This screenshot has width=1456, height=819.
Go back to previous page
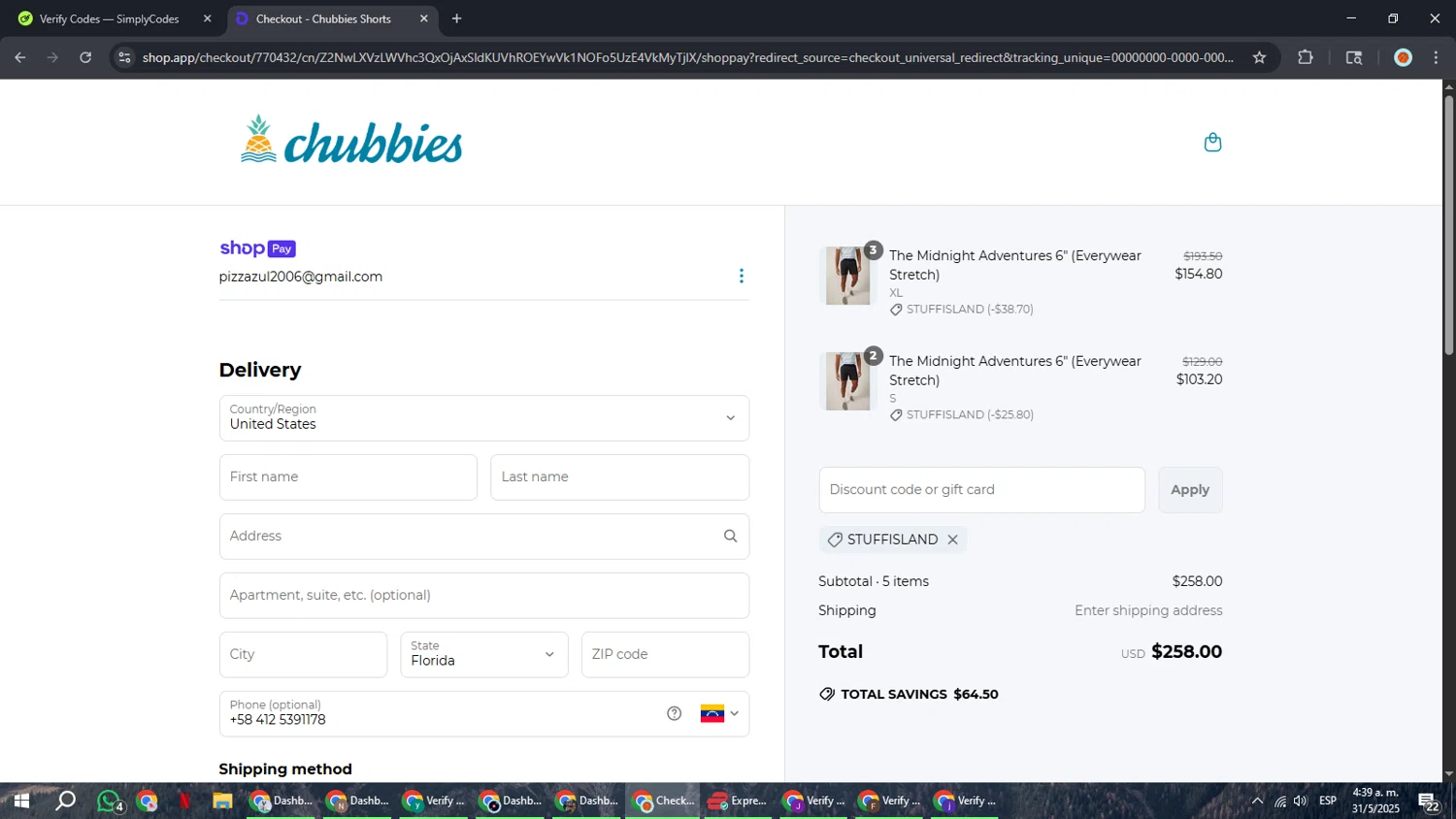[x=20, y=57]
